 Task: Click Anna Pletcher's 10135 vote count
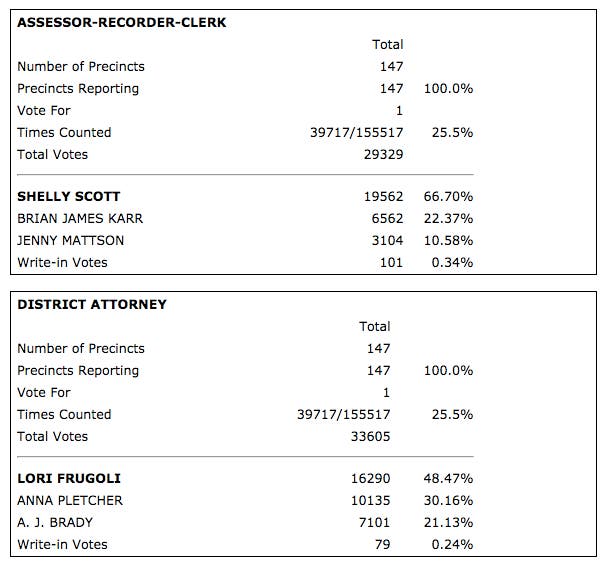click(x=370, y=500)
